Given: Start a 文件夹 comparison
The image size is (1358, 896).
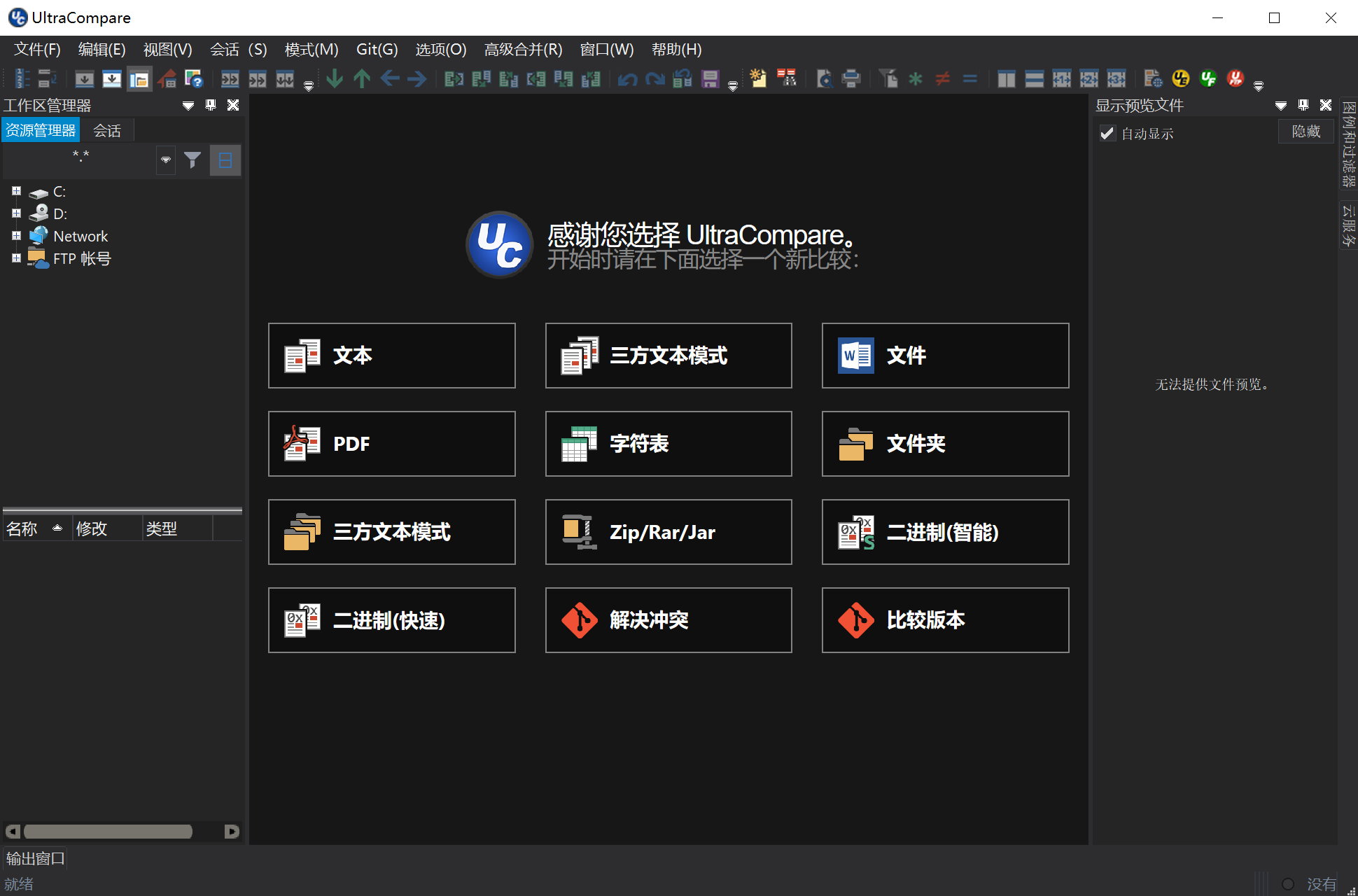Looking at the screenshot, I should 945,444.
